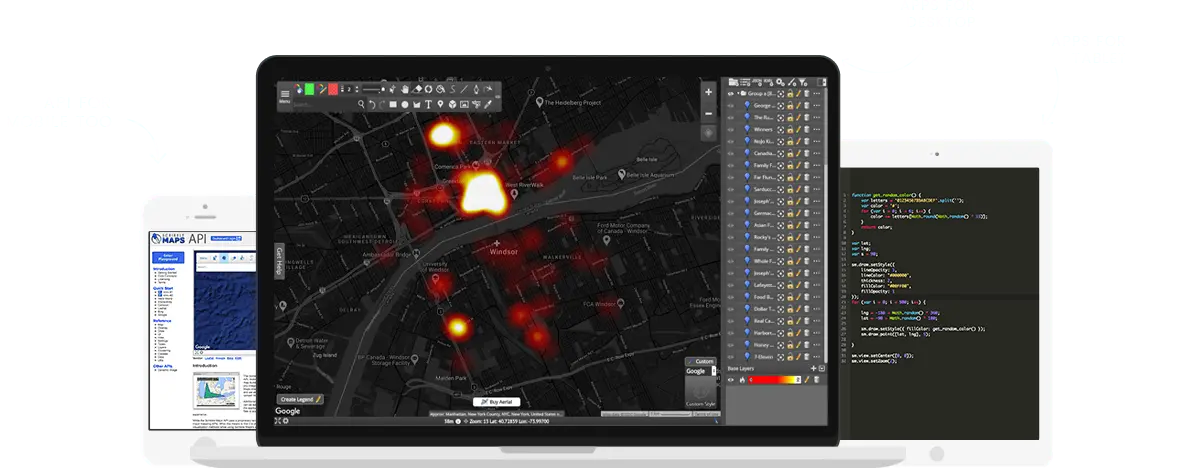
Task: Click the Get Help side tab
Action: 279,261
